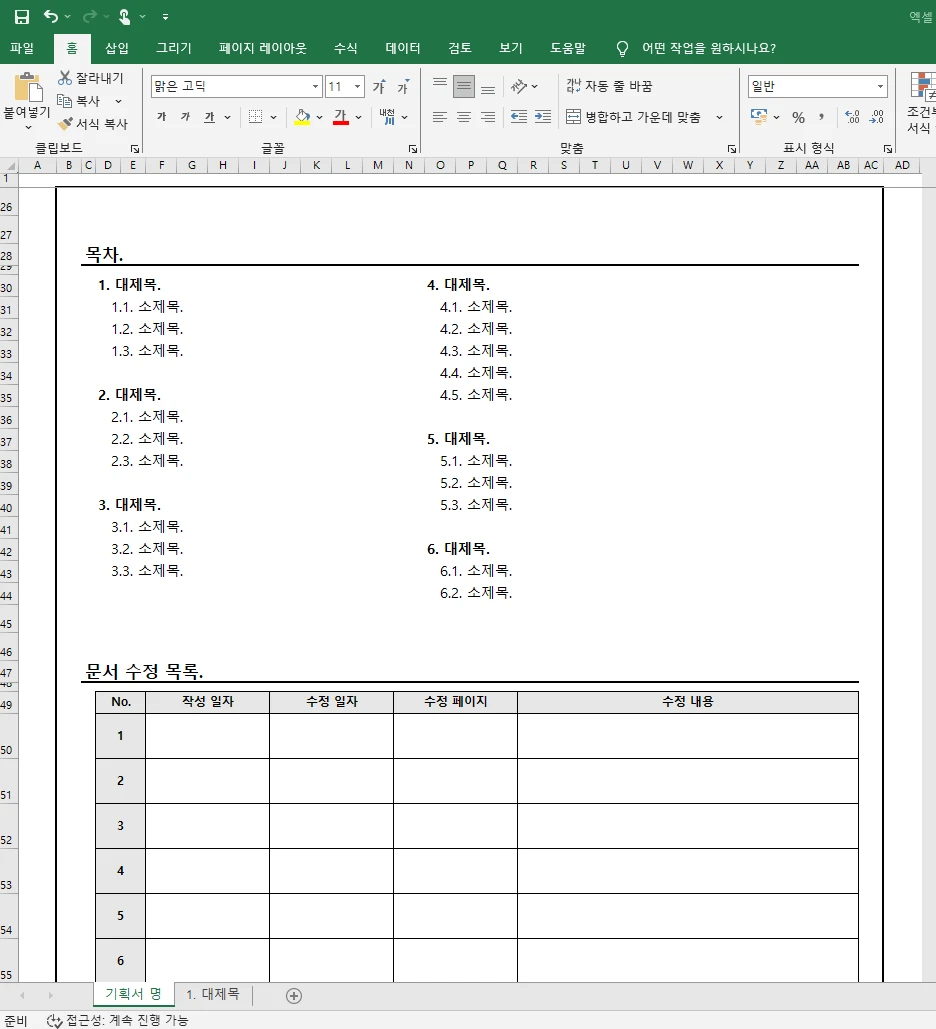Open font (글꼴) dialog launcher
Viewport: 936px width, 1029px height.
point(413,149)
